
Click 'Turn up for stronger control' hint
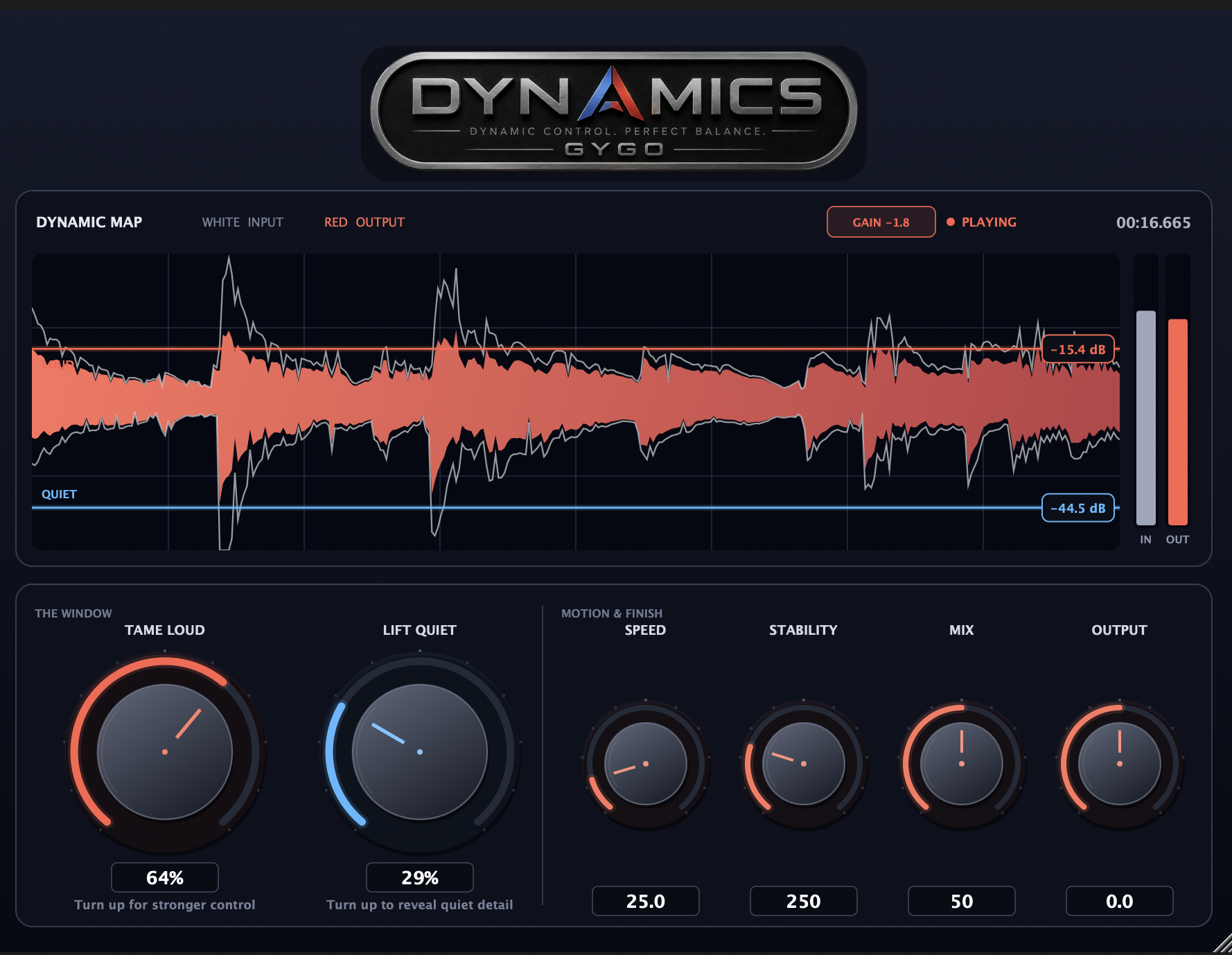[165, 904]
